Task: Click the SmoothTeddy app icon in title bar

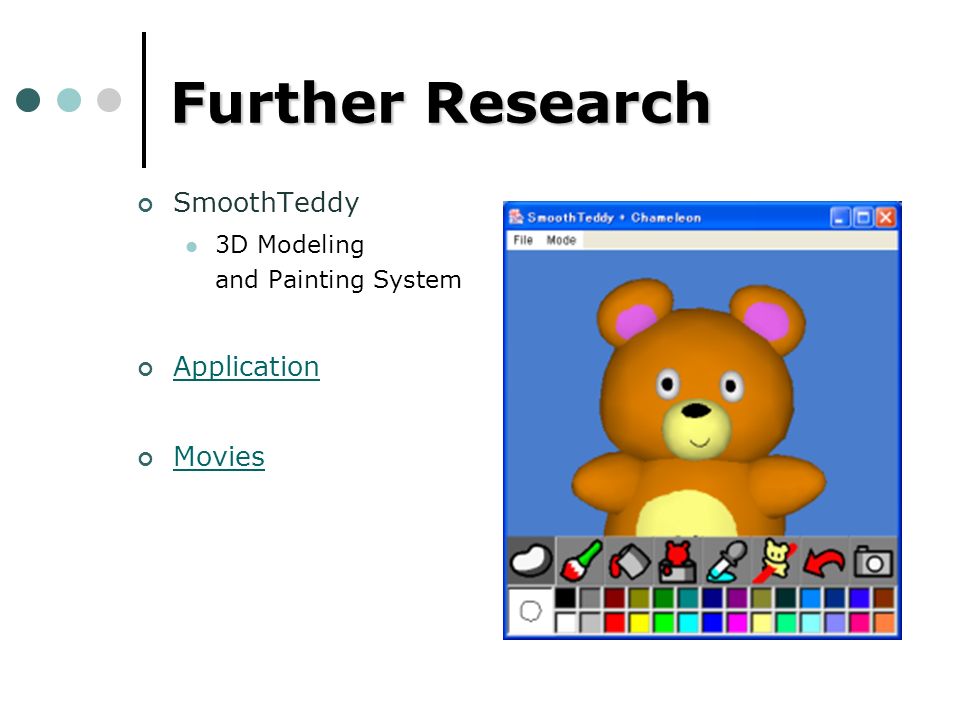Action: point(516,217)
